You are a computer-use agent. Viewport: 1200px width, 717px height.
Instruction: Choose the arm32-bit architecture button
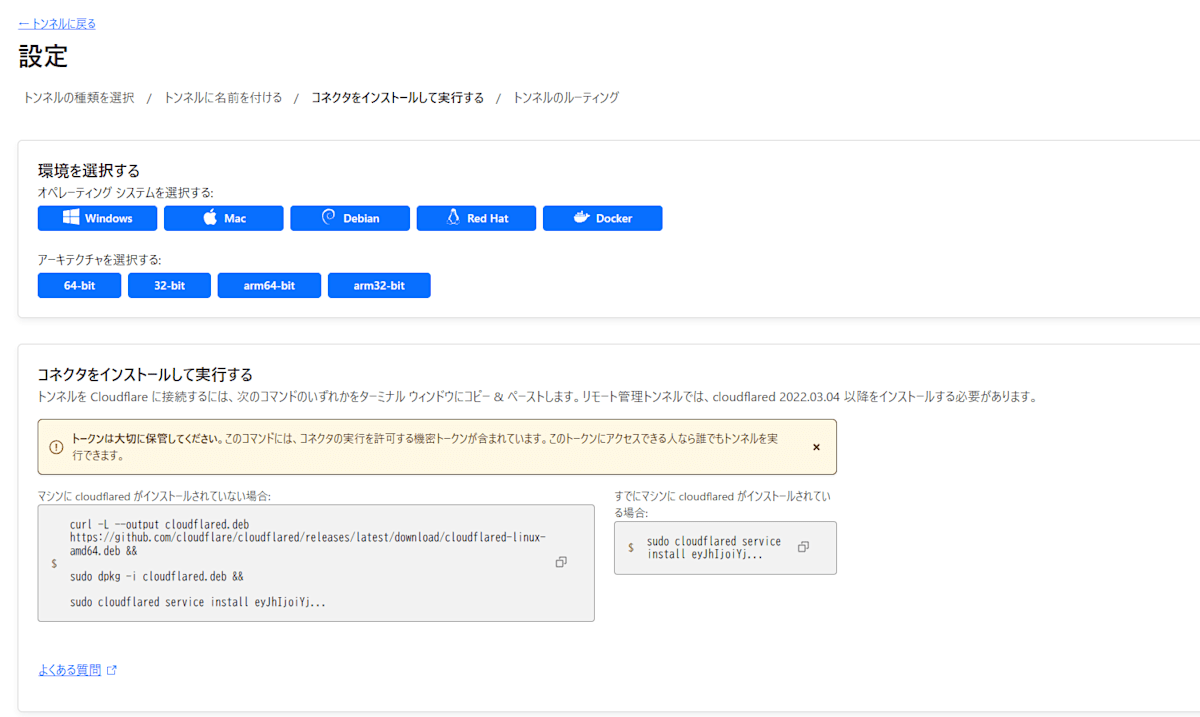pyautogui.click(x=379, y=285)
